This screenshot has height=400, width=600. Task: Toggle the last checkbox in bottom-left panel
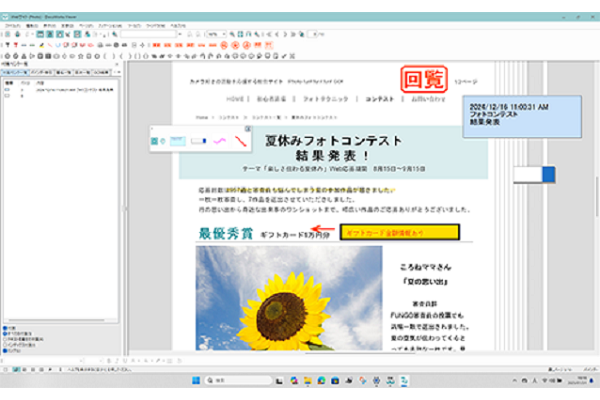coord(4,349)
